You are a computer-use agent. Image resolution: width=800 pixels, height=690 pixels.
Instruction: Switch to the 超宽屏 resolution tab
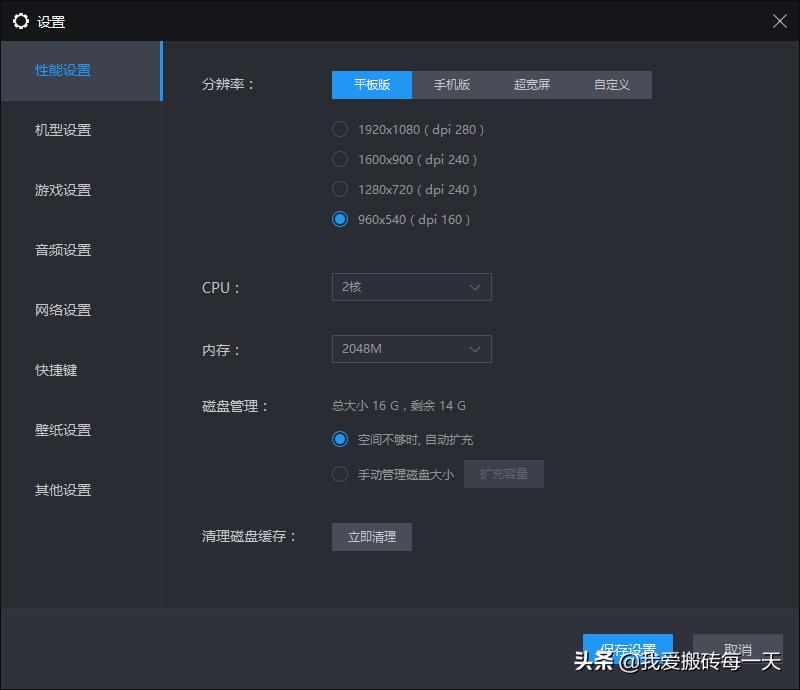pyautogui.click(x=531, y=85)
